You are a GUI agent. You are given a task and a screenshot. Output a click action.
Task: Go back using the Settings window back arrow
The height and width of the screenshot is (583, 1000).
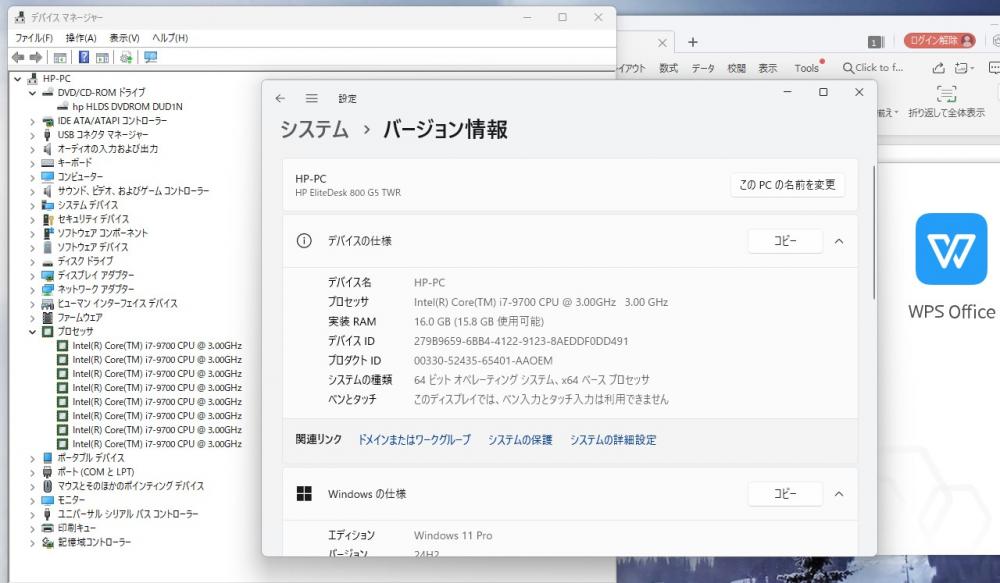coord(280,98)
